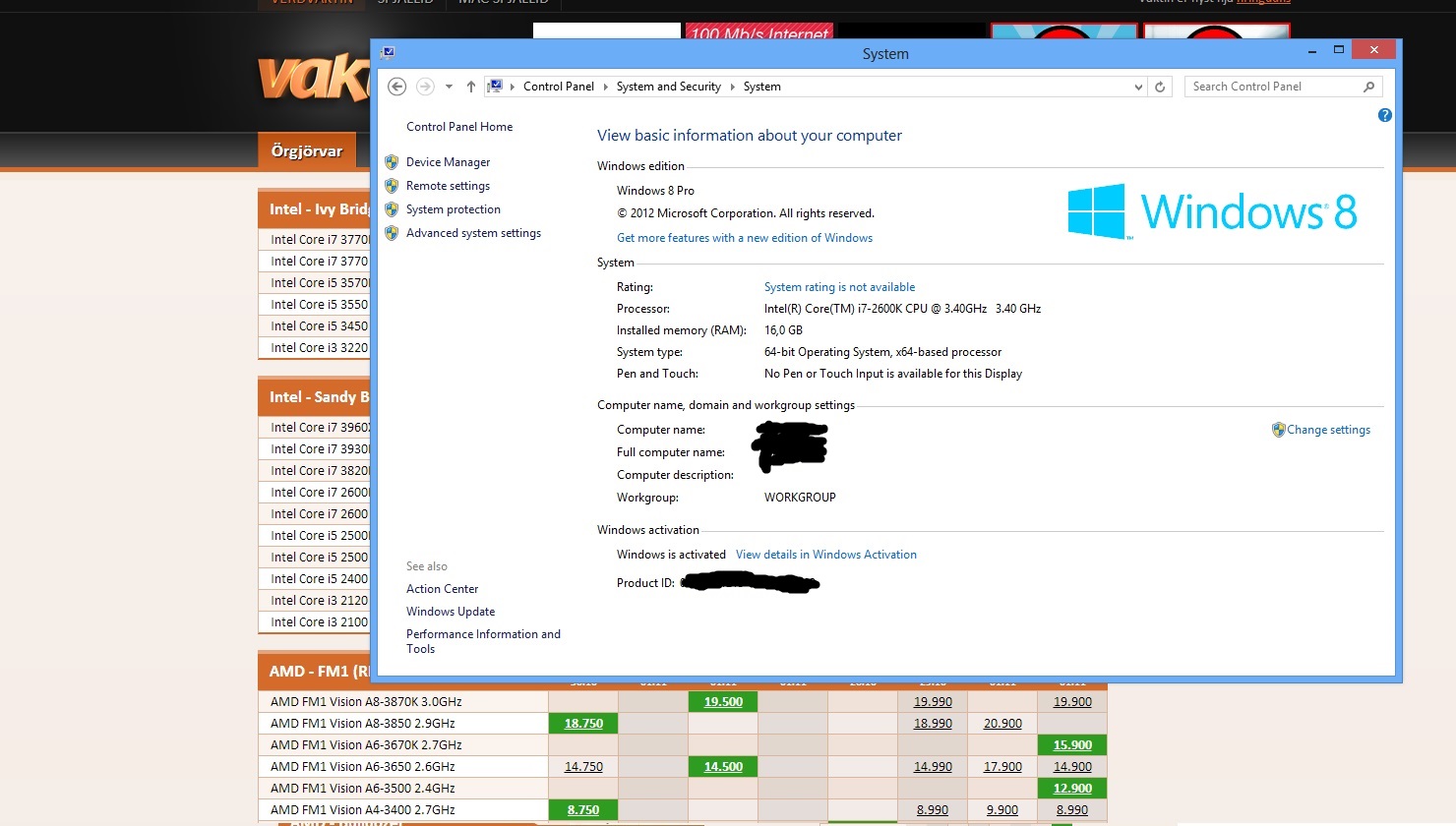Click the Device Manager shield icon
Image resolution: width=1456 pixels, height=826 pixels.
pos(392,162)
